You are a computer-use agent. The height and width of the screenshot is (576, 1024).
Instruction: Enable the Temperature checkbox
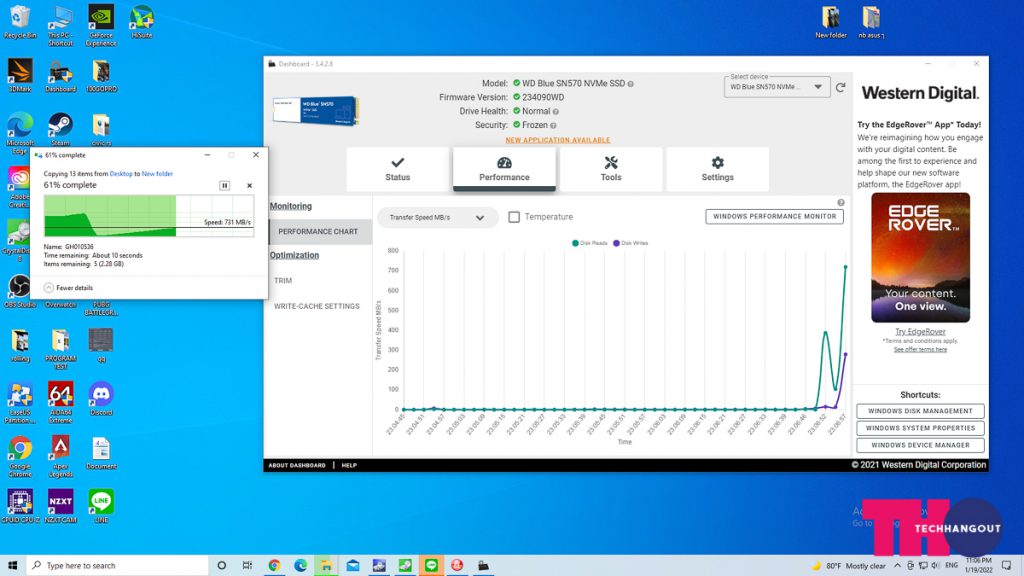[514, 217]
